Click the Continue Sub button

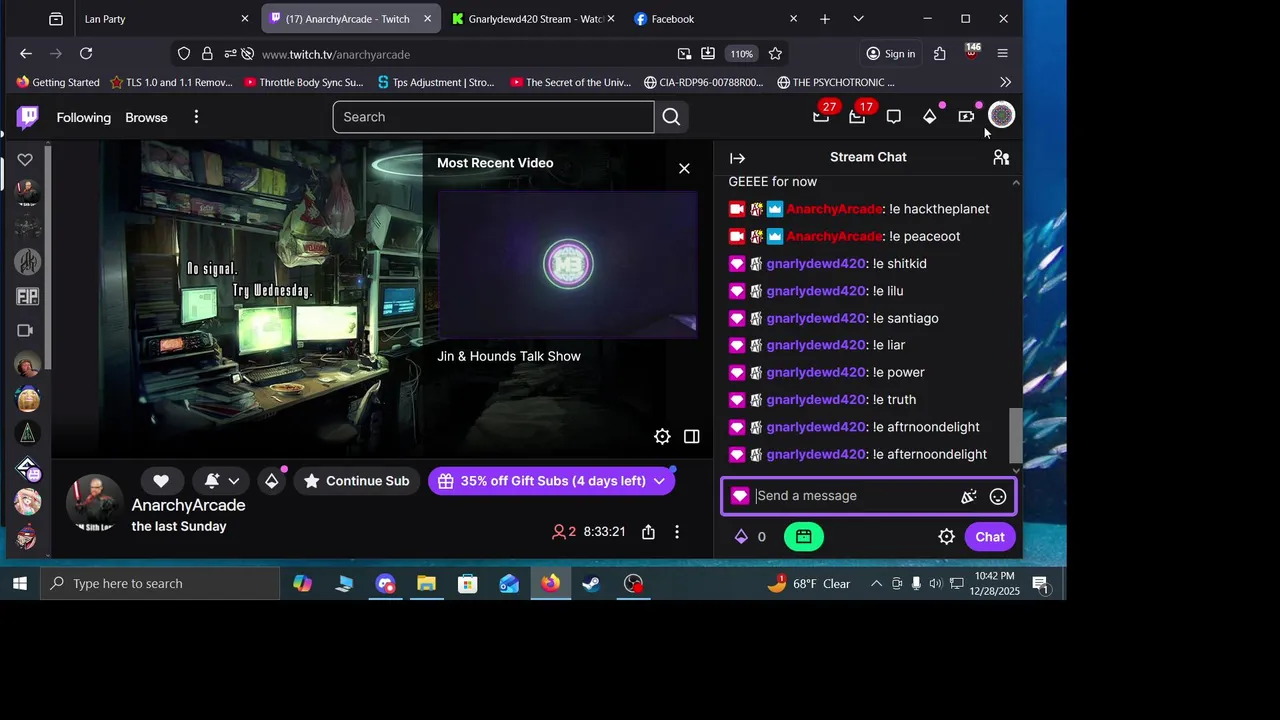(x=357, y=481)
